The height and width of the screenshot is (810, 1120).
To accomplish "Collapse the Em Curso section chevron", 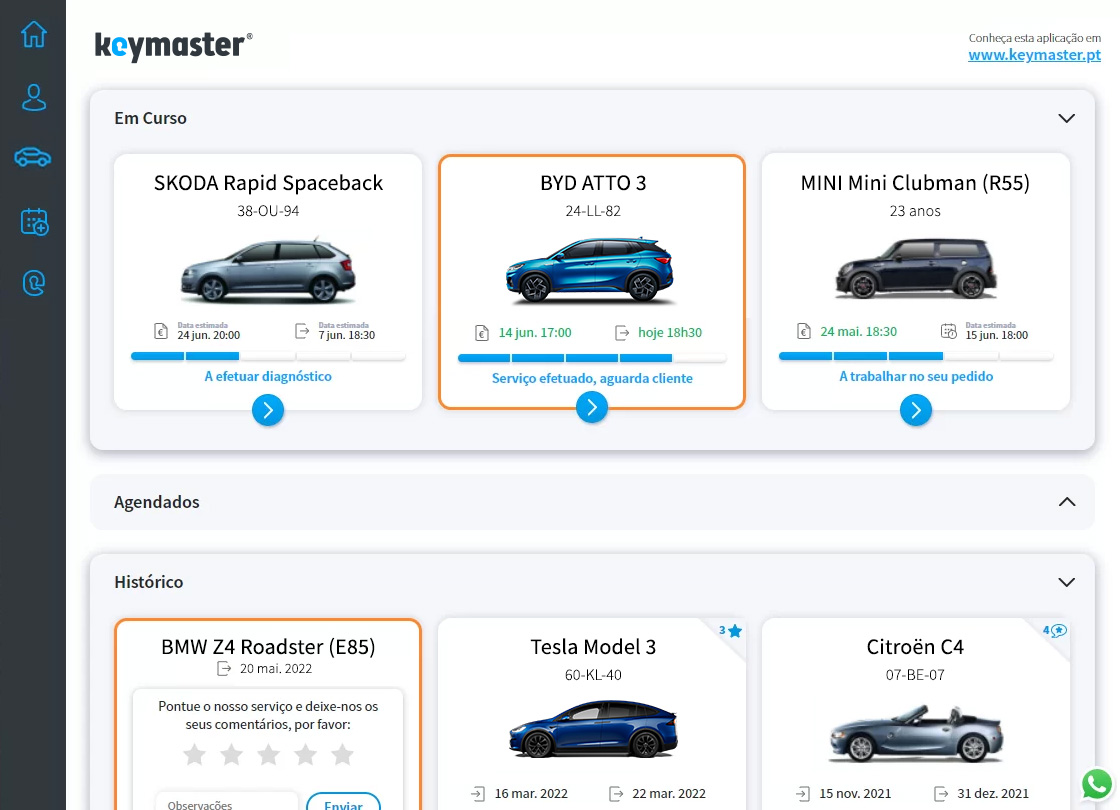I will pyautogui.click(x=1066, y=119).
